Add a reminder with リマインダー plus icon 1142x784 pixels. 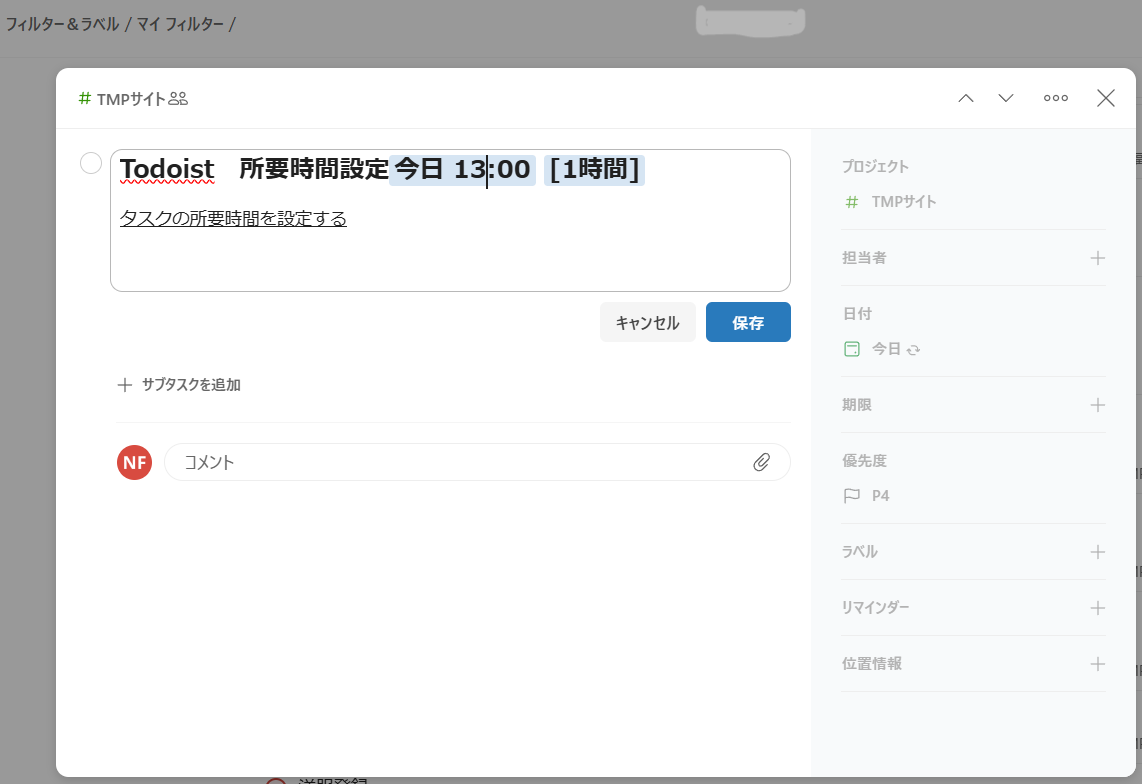[x=1097, y=608]
